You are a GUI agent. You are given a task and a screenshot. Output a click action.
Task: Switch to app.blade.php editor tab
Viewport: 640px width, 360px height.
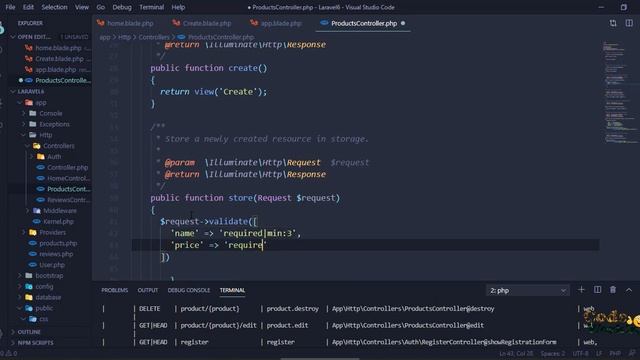pos(276,23)
